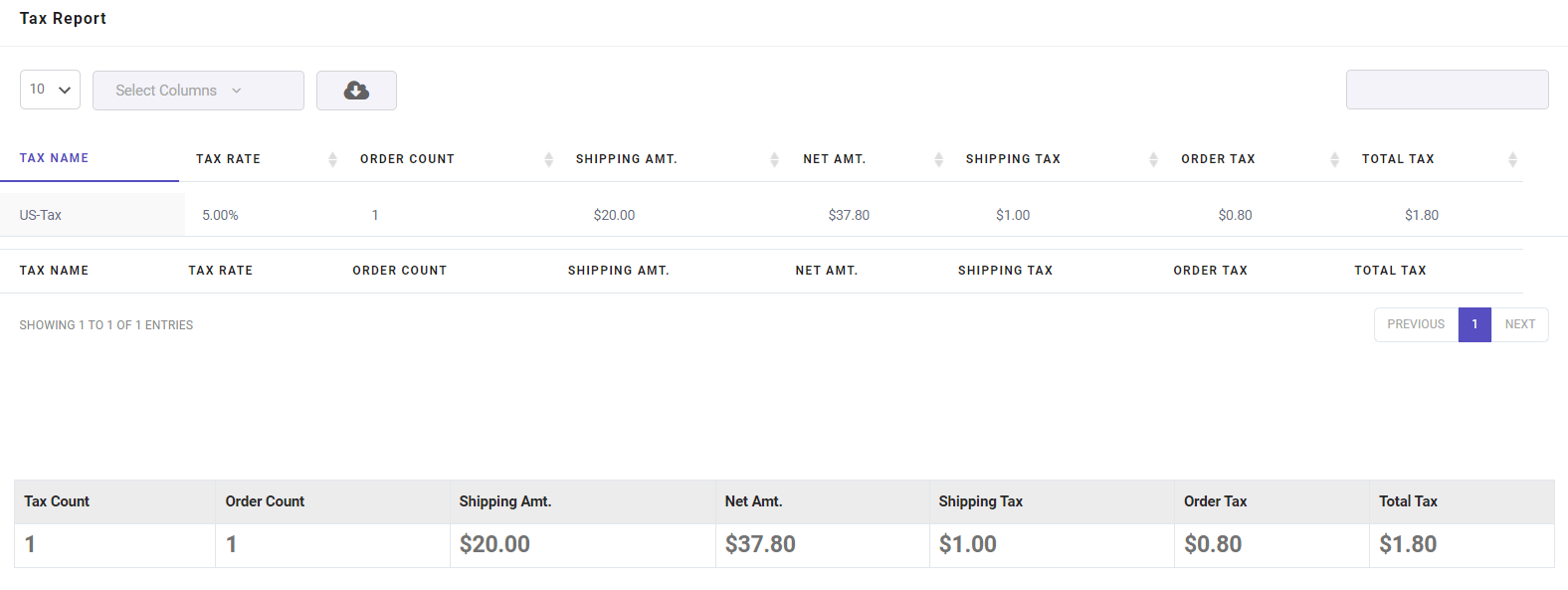Image resolution: width=1568 pixels, height=590 pixels.
Task: Focus the search input field
Action: [1447, 90]
